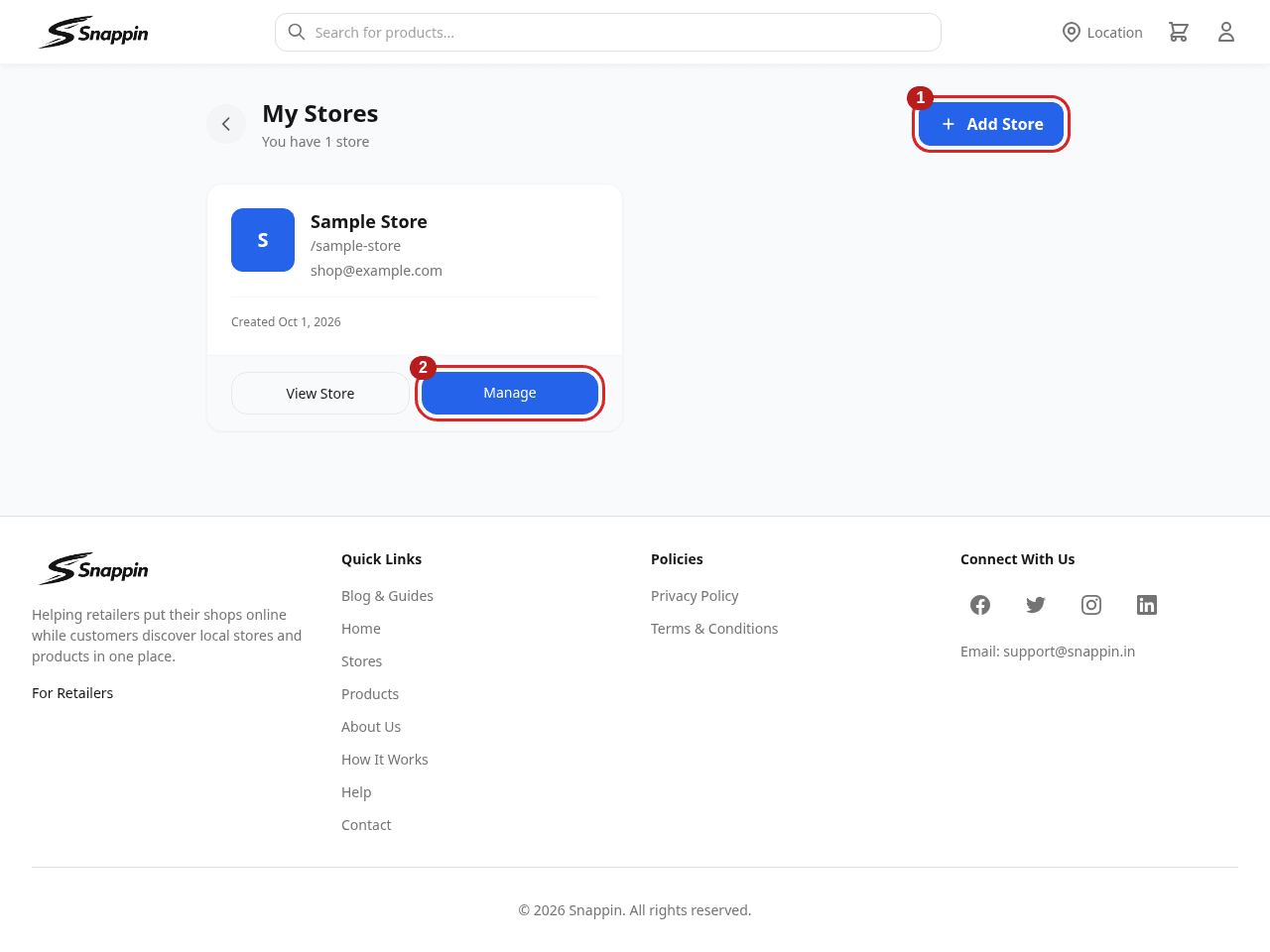Click the Add Store button
1270x952 pixels.
pyautogui.click(x=991, y=124)
